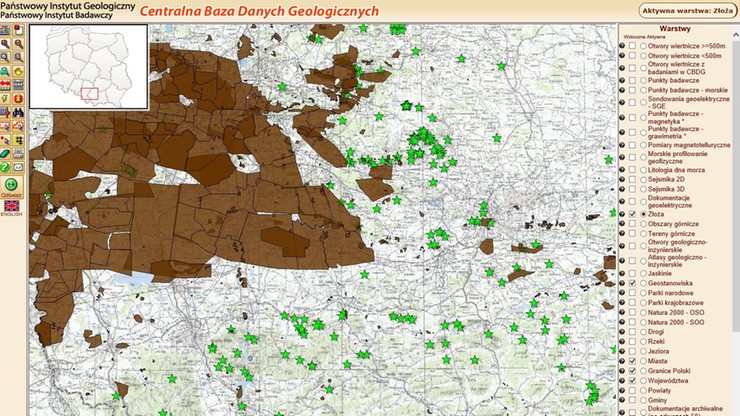
Task: Click the green Odśwież refresh button
Action: [11, 187]
